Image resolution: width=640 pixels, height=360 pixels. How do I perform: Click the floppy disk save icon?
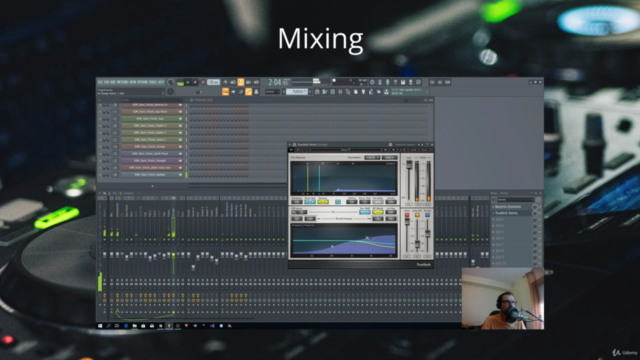(x=403, y=82)
